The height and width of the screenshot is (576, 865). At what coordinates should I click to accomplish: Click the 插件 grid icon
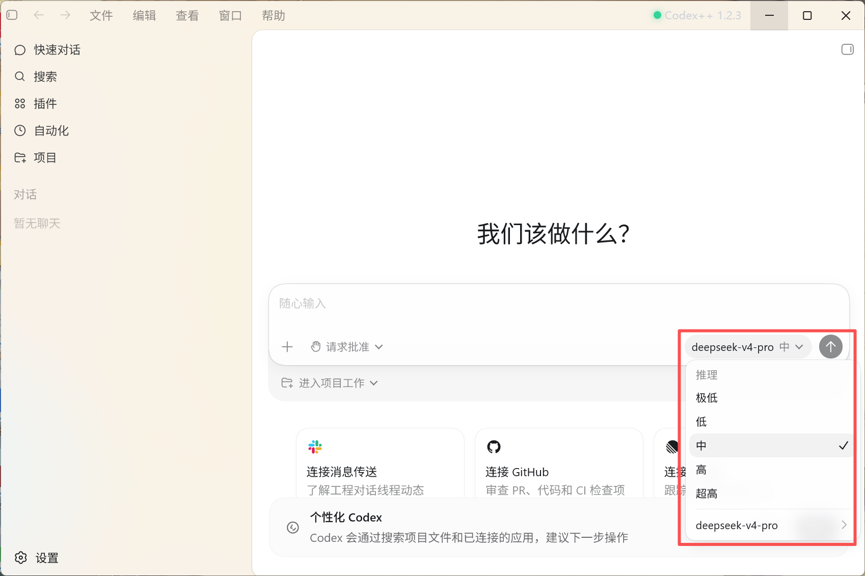tap(20, 104)
